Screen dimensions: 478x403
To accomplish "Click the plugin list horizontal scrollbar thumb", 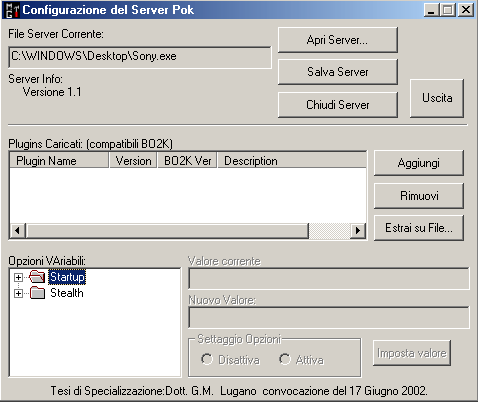I will (167, 231).
